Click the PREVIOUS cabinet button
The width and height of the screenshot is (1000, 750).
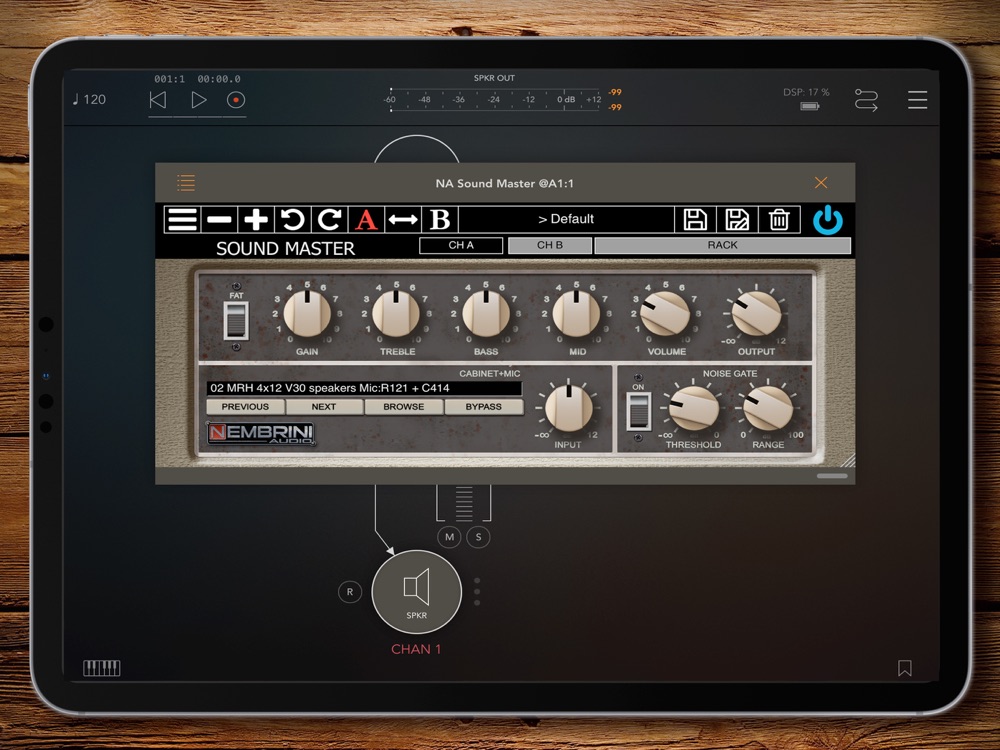[246, 407]
